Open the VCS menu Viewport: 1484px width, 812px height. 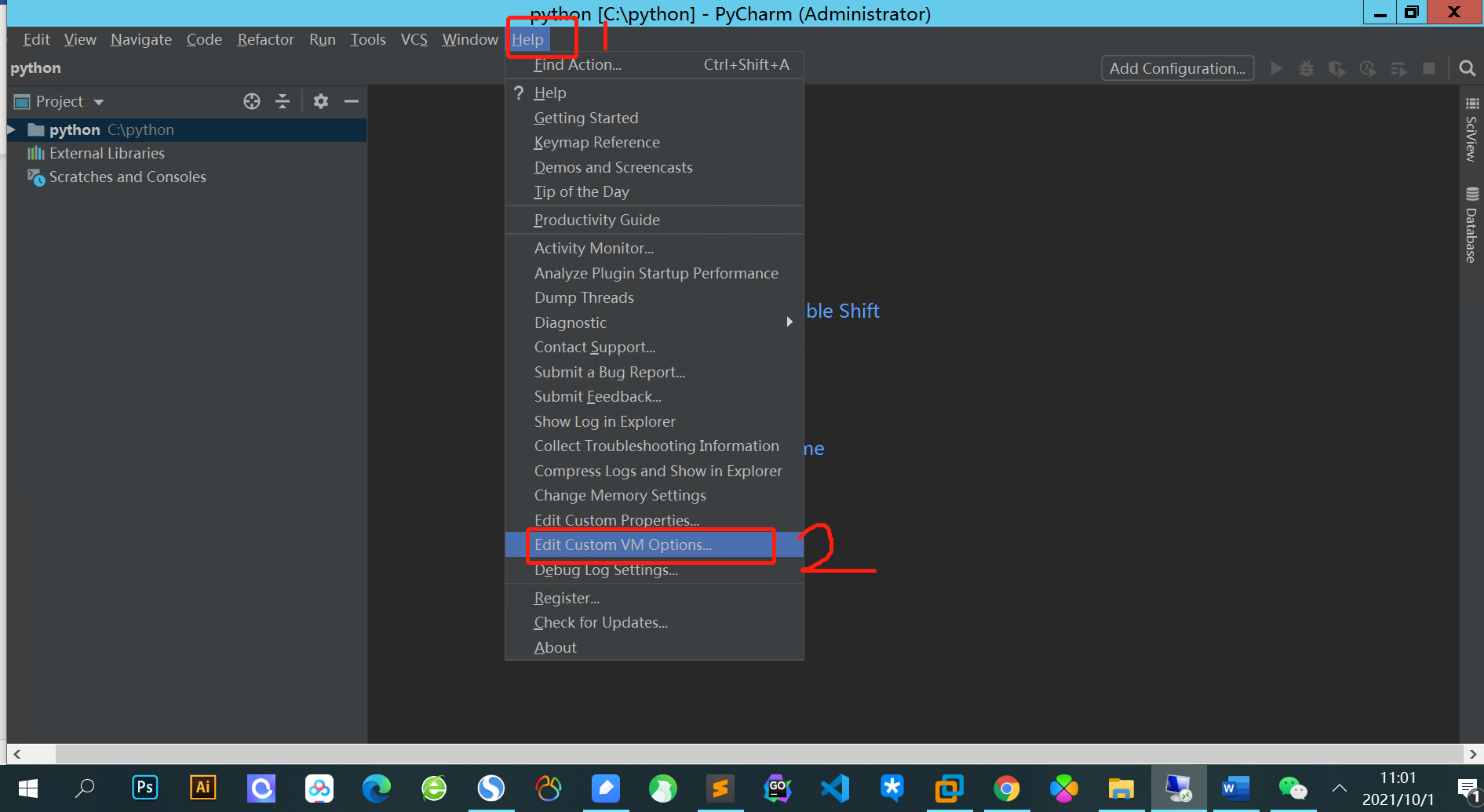[x=414, y=39]
